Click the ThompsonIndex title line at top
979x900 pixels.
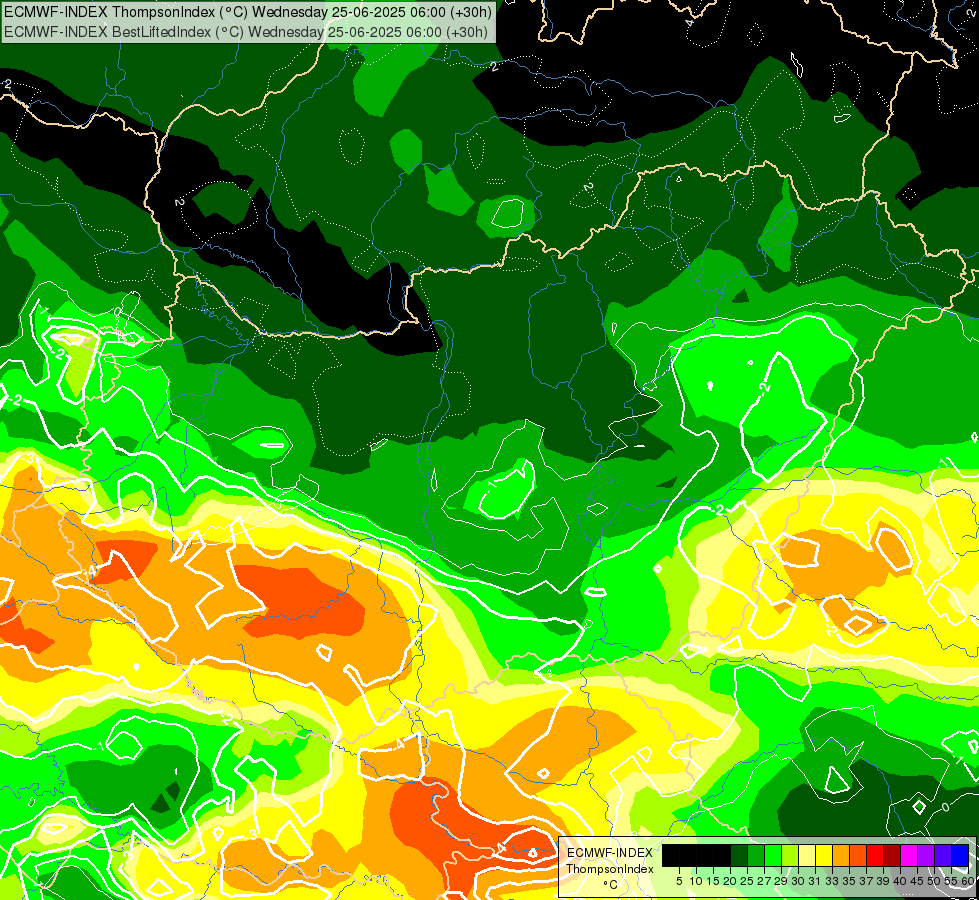pos(247,11)
